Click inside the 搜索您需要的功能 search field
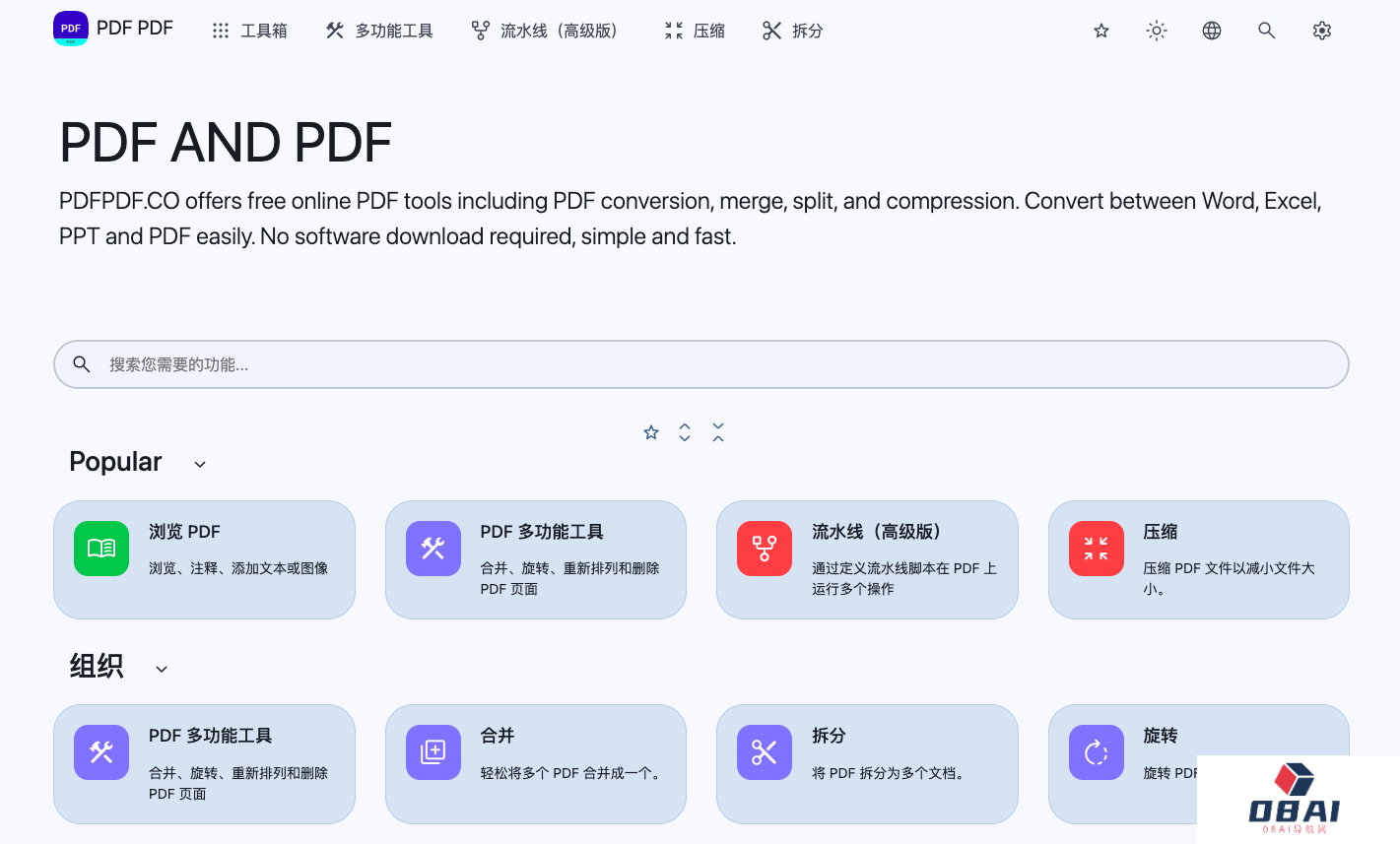 click(x=700, y=363)
